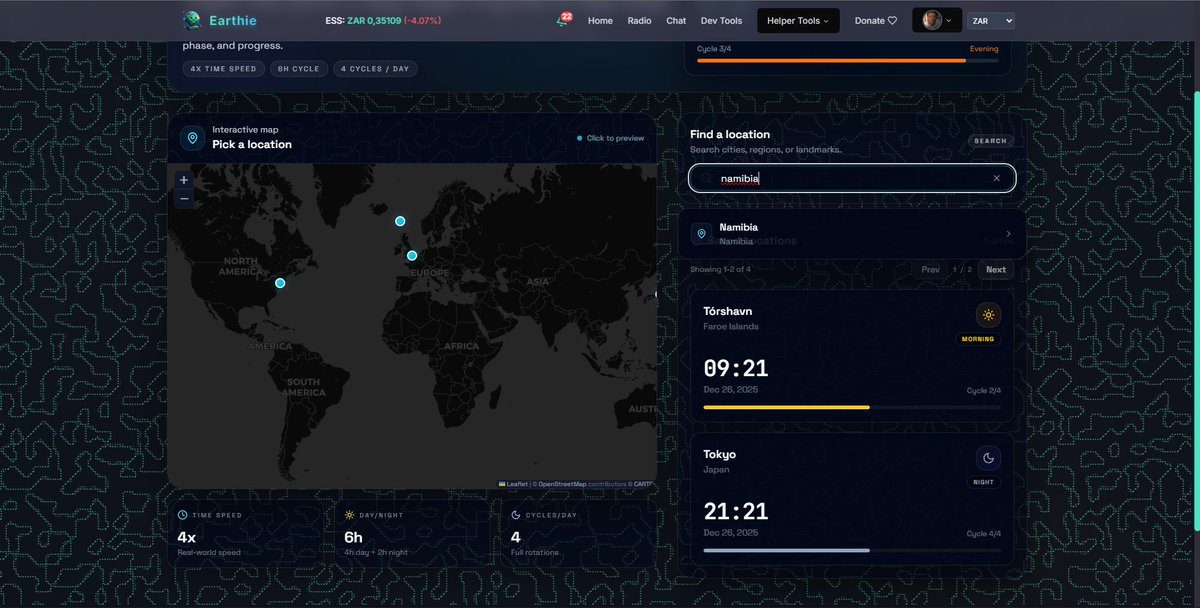Click the orange Cycle 3/4 progress bar
This screenshot has height=608, width=1200.
[847, 60]
